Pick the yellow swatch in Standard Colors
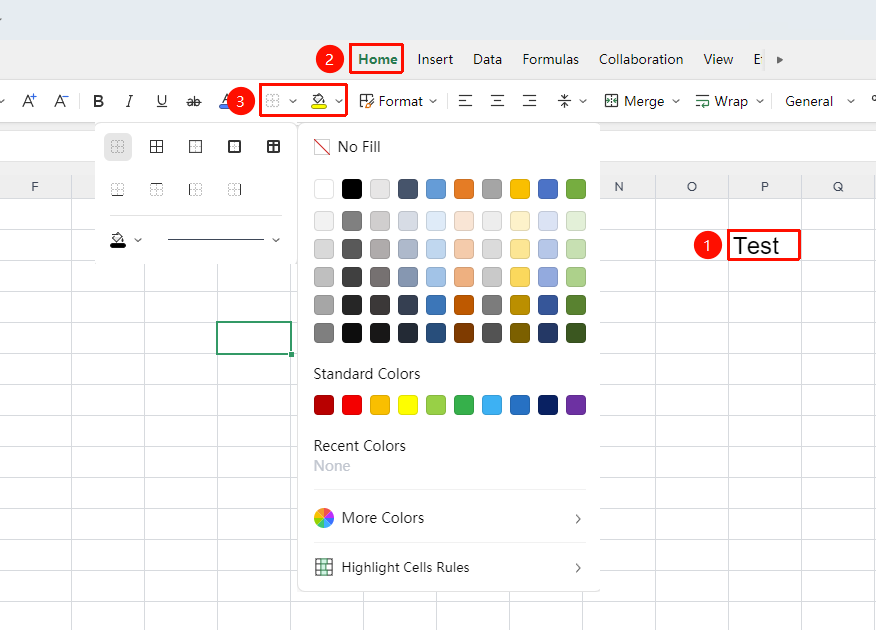The image size is (876, 630). [408, 405]
